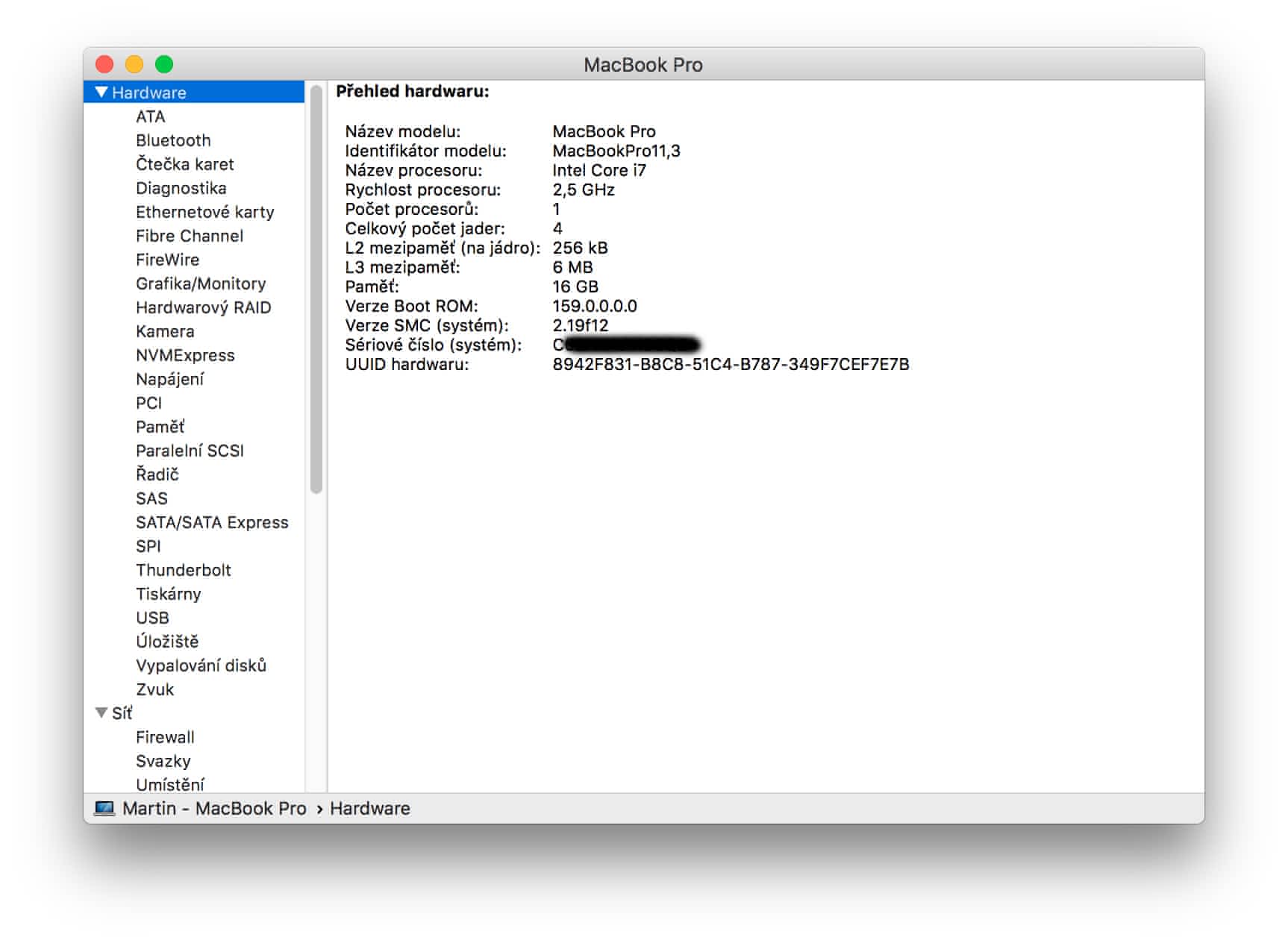Click the 256 kB L2 cache value
Viewport: 1288px width, 943px height.
click(581, 248)
